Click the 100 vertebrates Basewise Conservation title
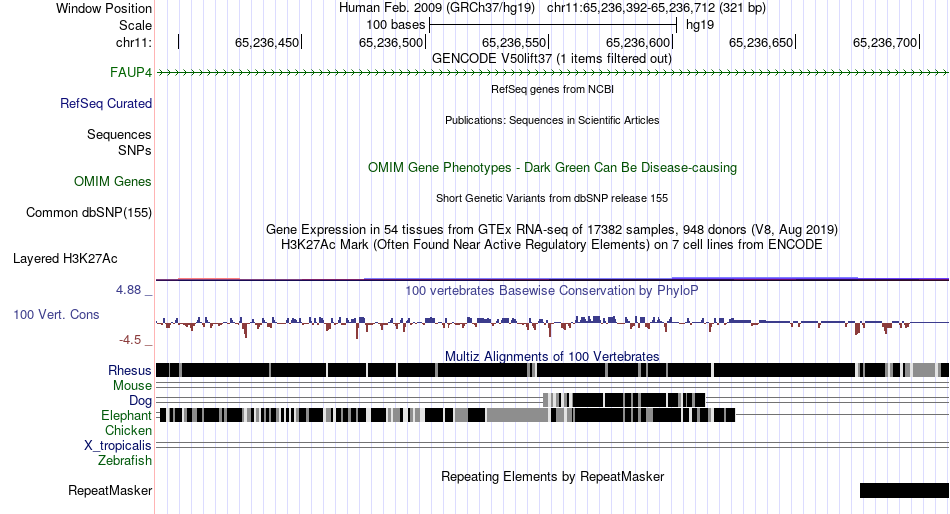Screen dimensions: 950x514 click(552, 291)
